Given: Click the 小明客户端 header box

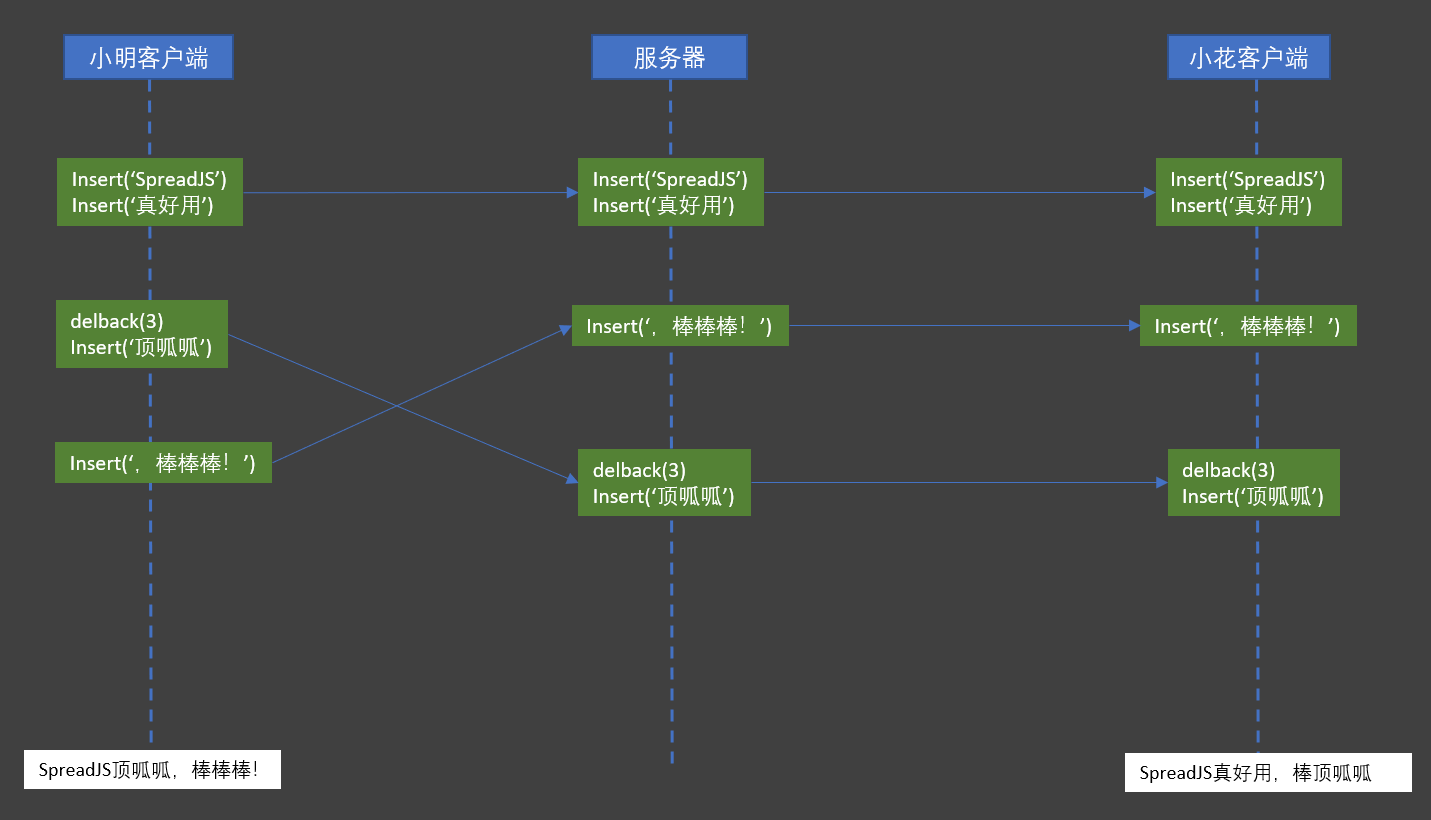Looking at the screenshot, I should click(148, 57).
